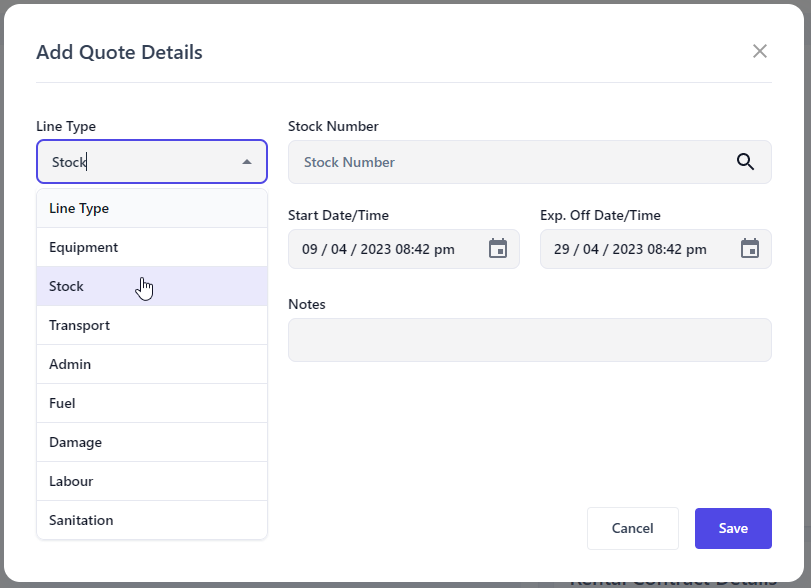The height and width of the screenshot is (588, 811).
Task: Select Equipment from the Line Type list
Action: [x=84, y=247]
